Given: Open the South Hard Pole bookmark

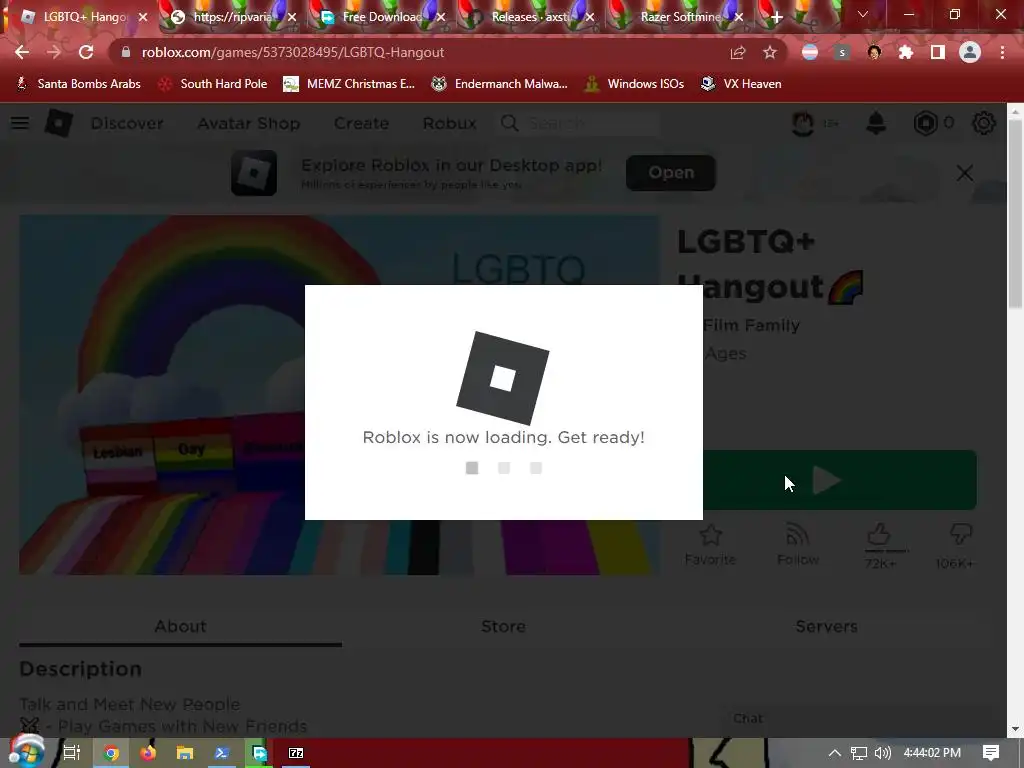Looking at the screenshot, I should click(214, 84).
